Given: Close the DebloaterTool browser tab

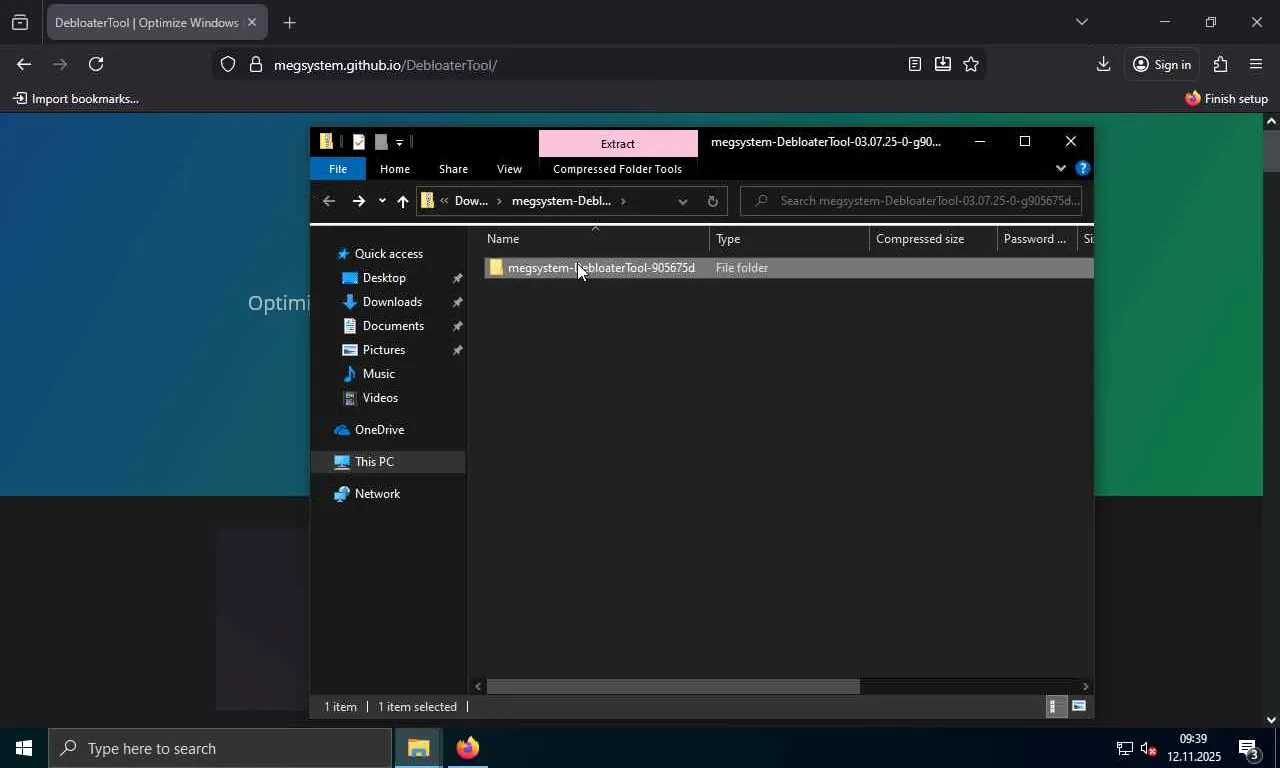Looking at the screenshot, I should [252, 22].
